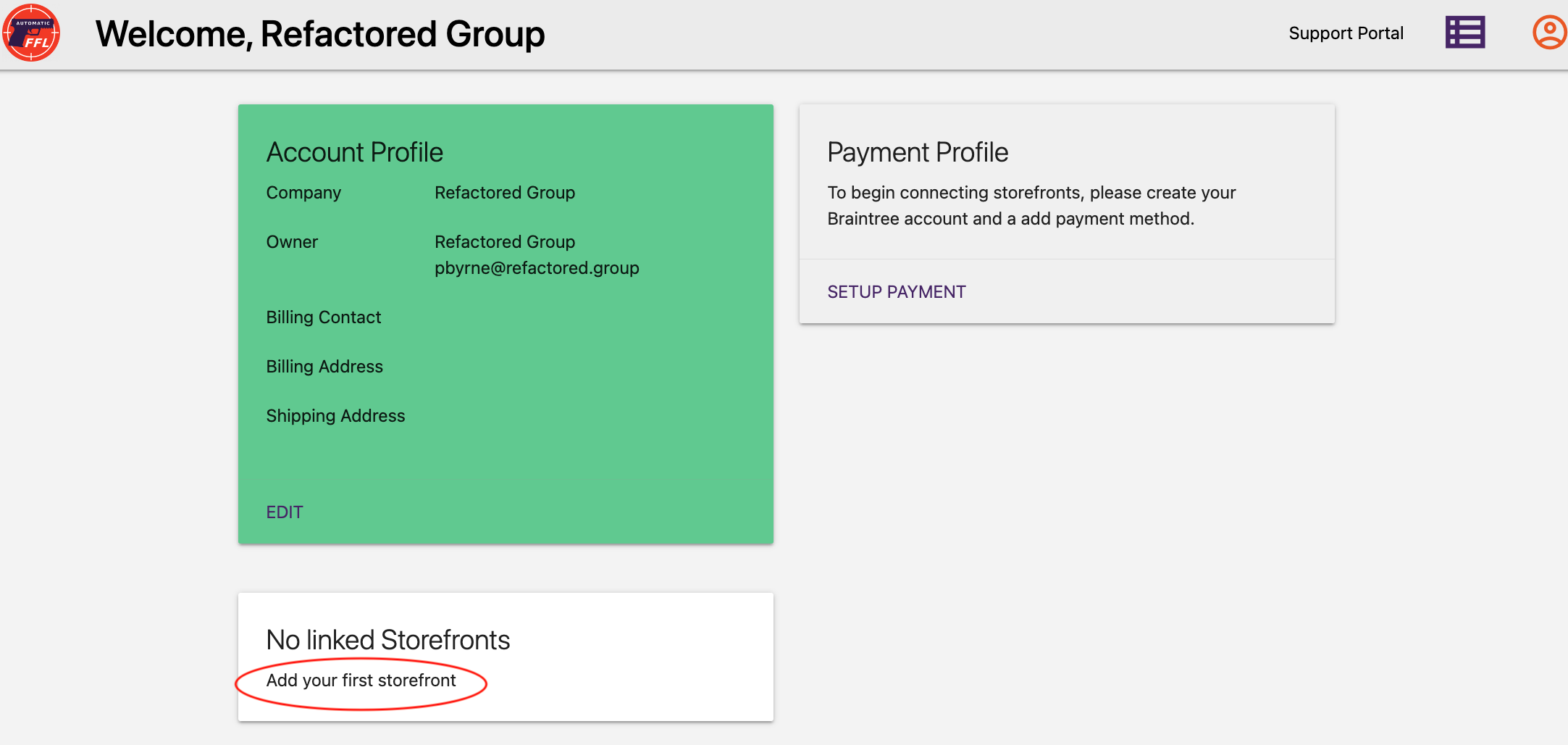
Task: Click the Shipping Address label
Action: tap(335, 416)
